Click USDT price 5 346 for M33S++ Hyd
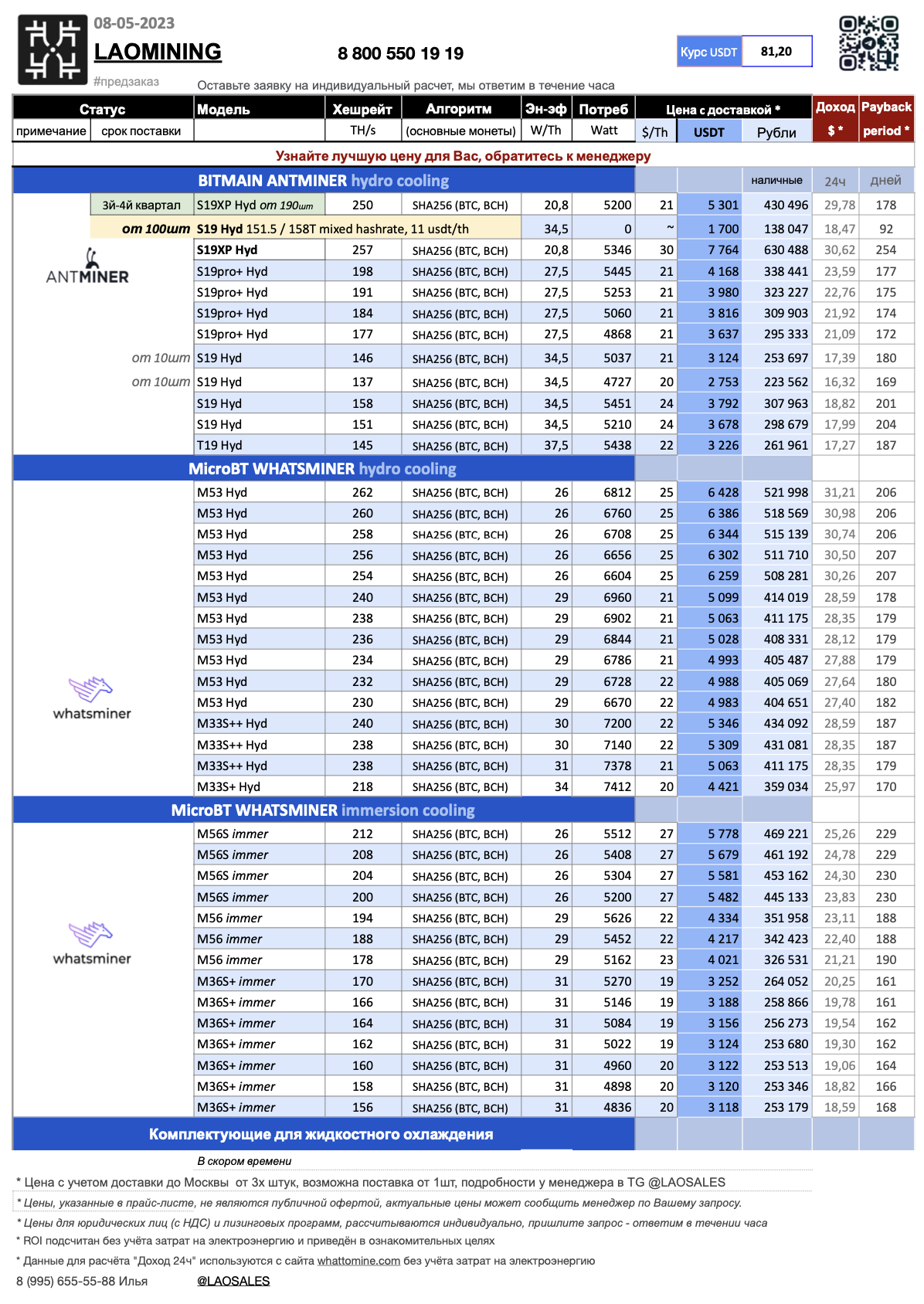The image size is (924, 1304). coord(709,723)
